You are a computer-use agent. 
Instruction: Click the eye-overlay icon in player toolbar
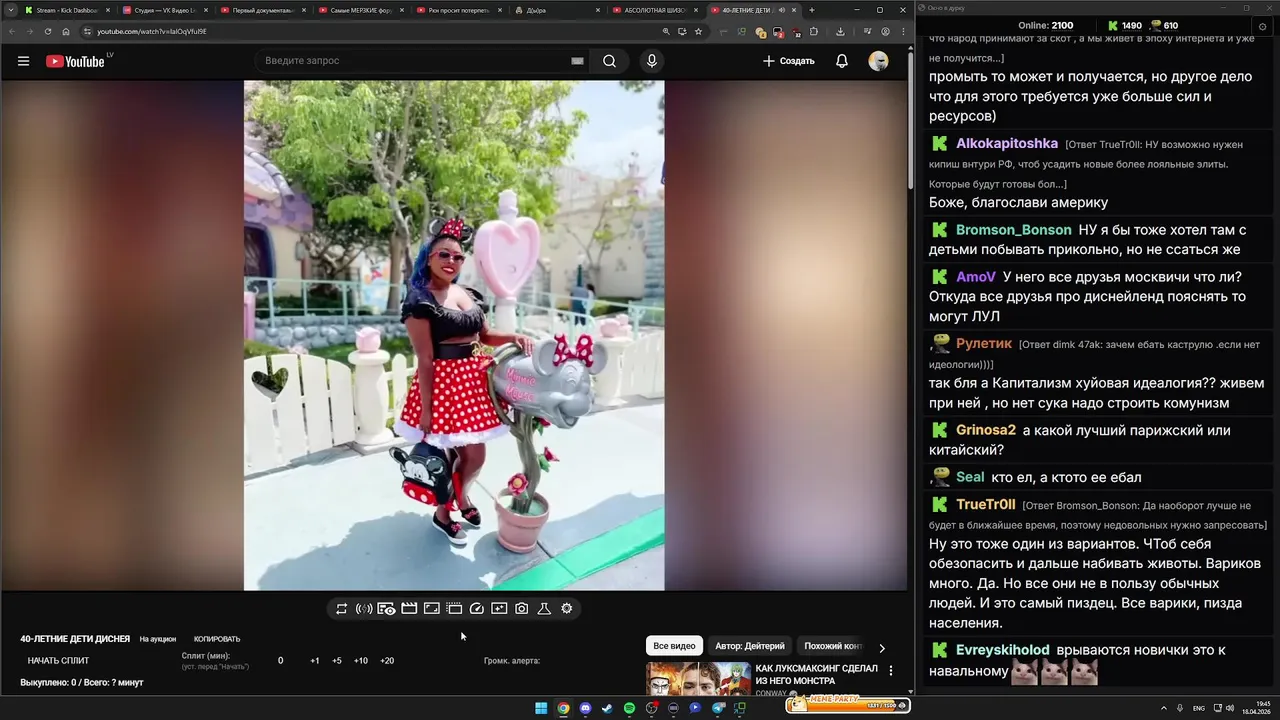[386, 608]
